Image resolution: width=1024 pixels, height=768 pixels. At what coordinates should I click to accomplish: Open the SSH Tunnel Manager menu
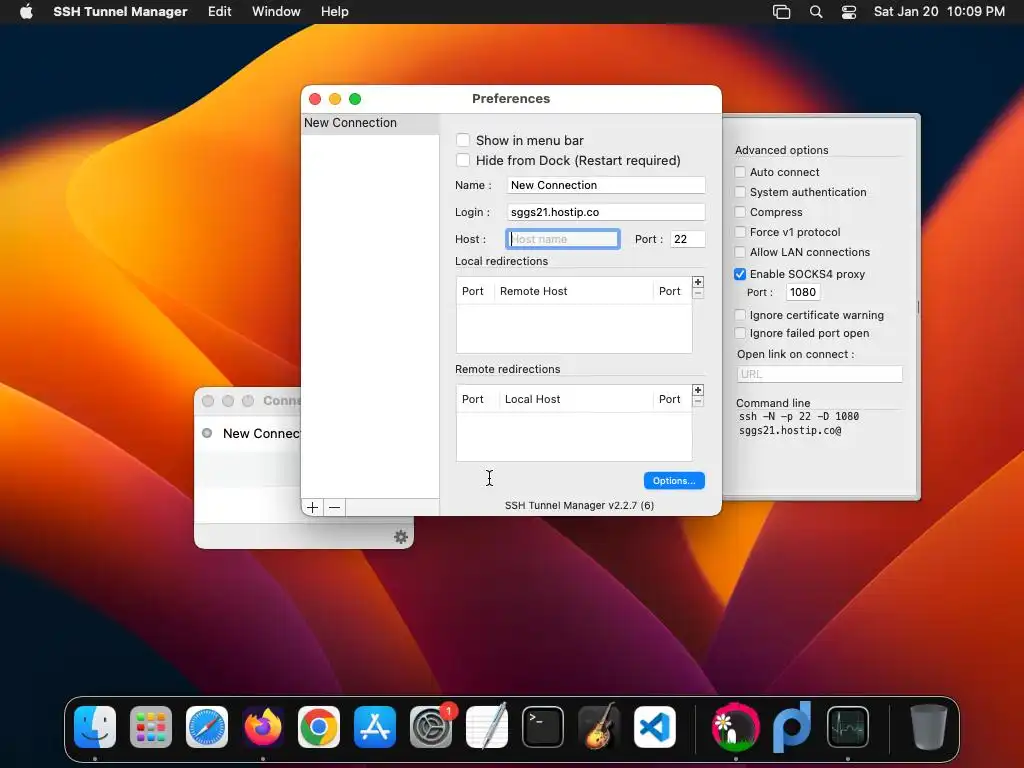[120, 12]
